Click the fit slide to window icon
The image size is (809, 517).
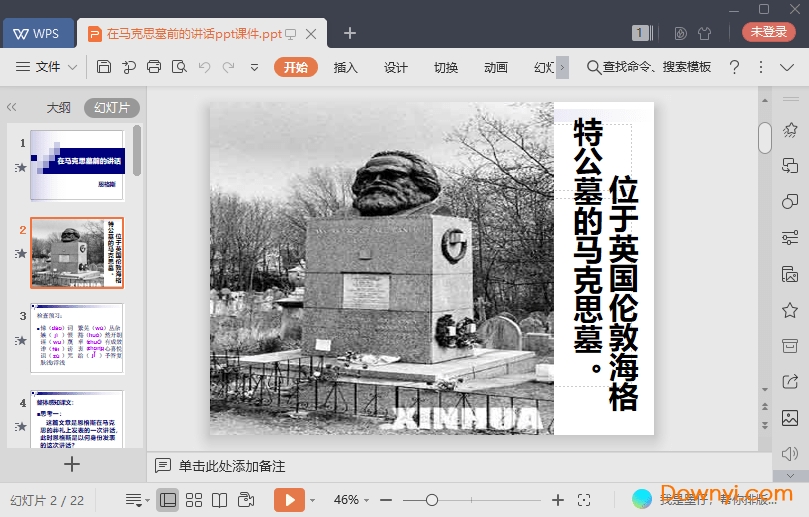click(585, 499)
